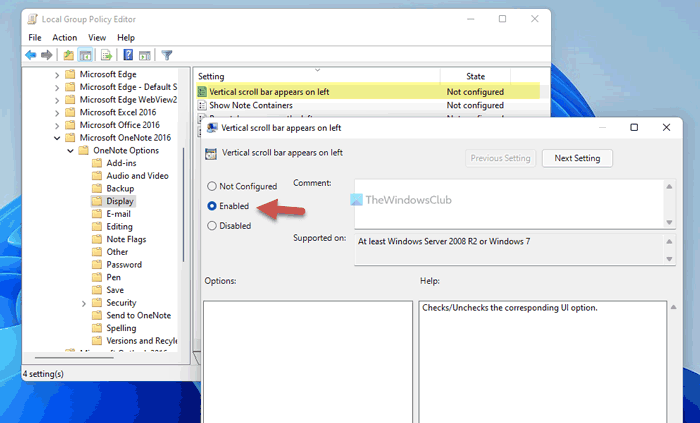Click the Up one level folder icon
700x423 pixels.
(68, 55)
